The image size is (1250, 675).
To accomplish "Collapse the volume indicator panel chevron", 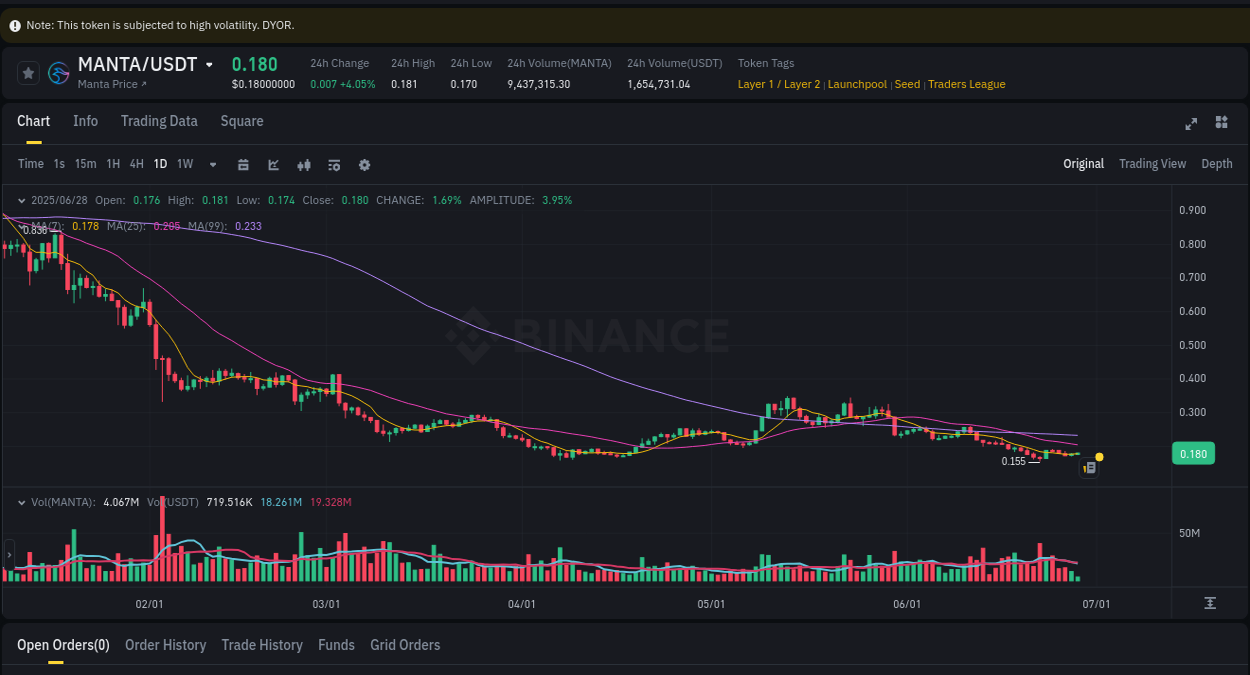I will pyautogui.click(x=20, y=501).
